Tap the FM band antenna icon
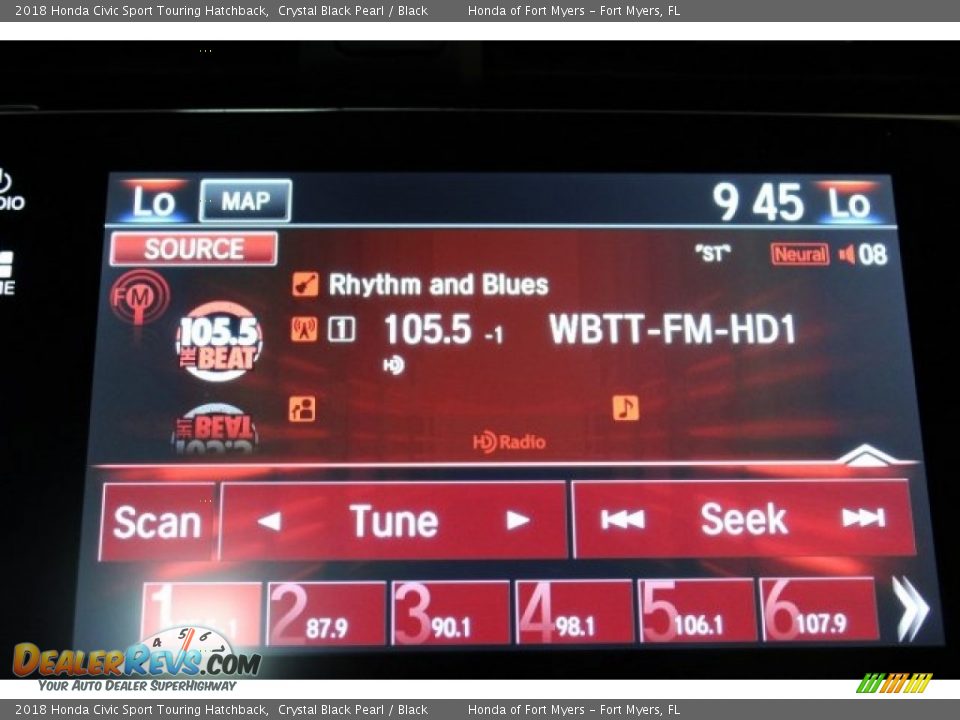 (x=139, y=296)
